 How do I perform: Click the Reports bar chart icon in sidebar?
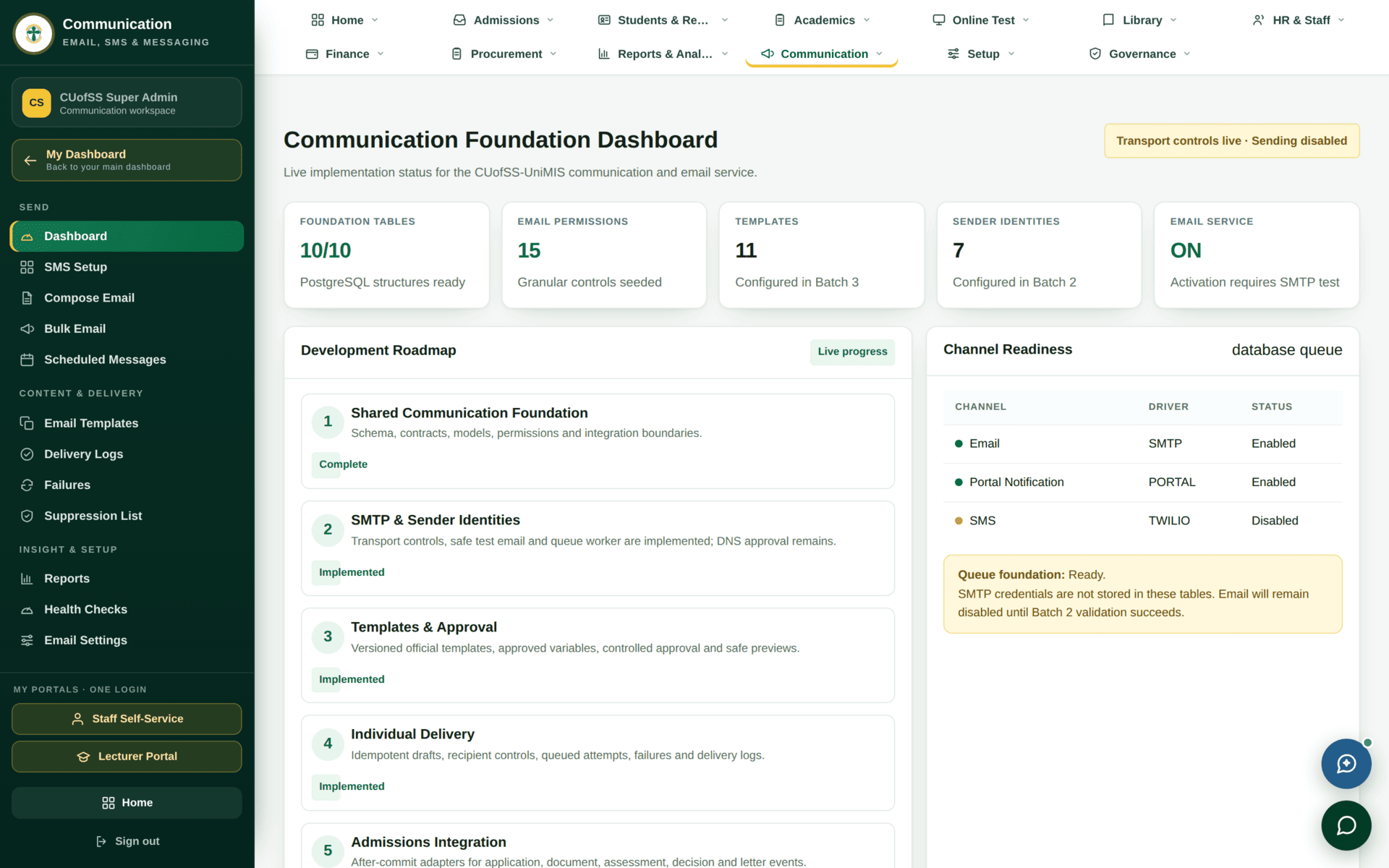pyautogui.click(x=27, y=579)
